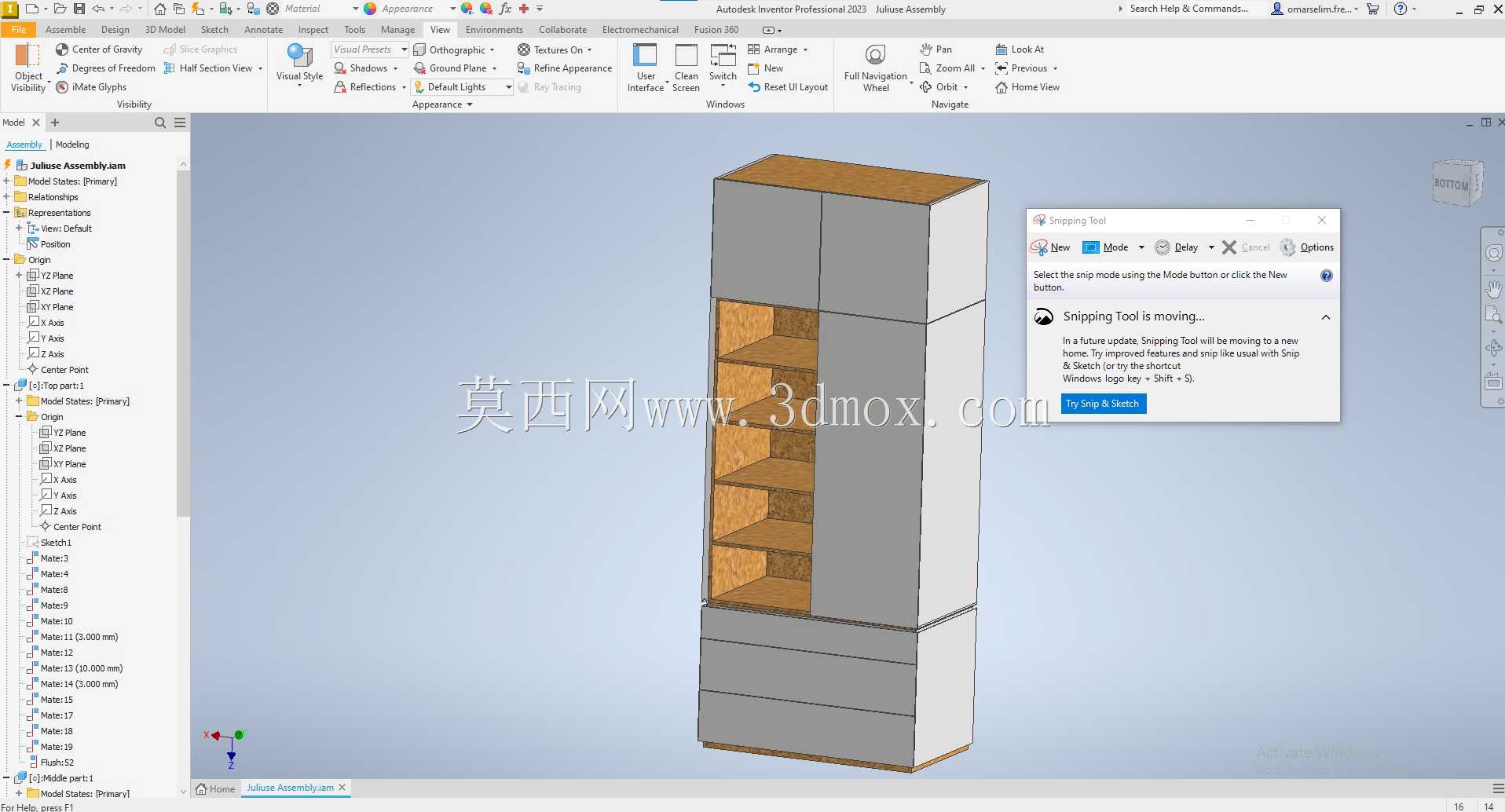Viewport: 1505px width, 812px height.
Task: Close Juliuse Assembly.iam document tab
Action: pos(342,788)
